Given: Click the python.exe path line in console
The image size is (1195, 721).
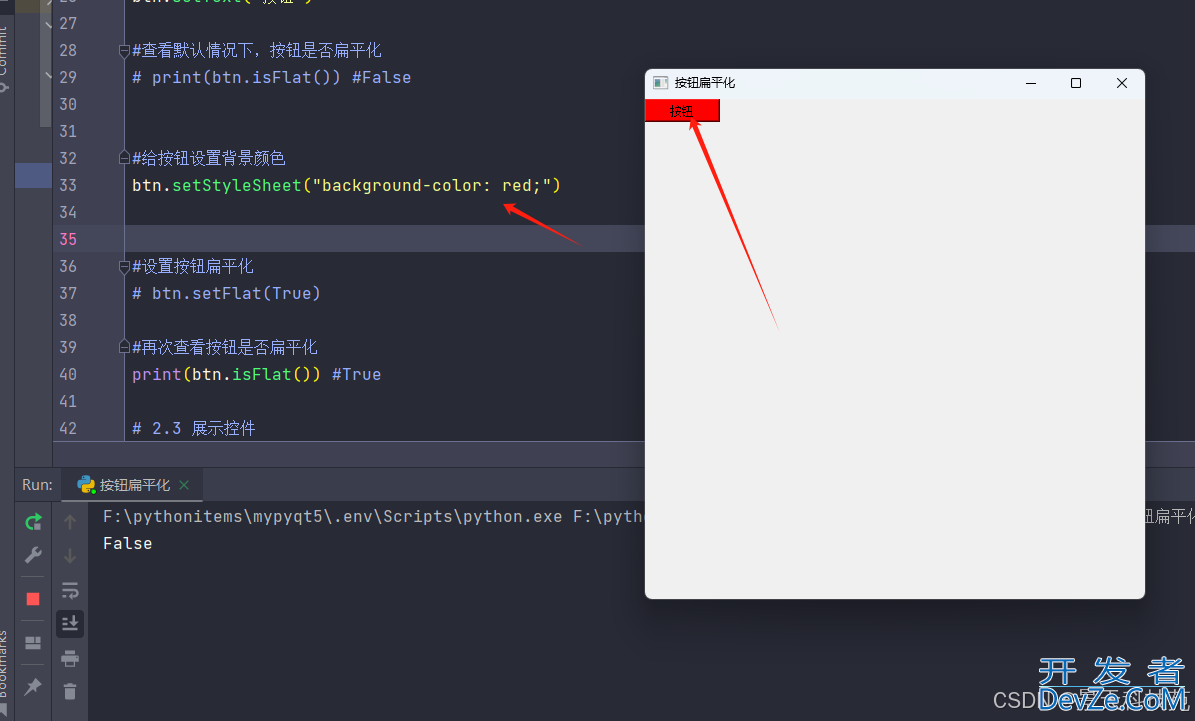Looking at the screenshot, I should 373,517.
